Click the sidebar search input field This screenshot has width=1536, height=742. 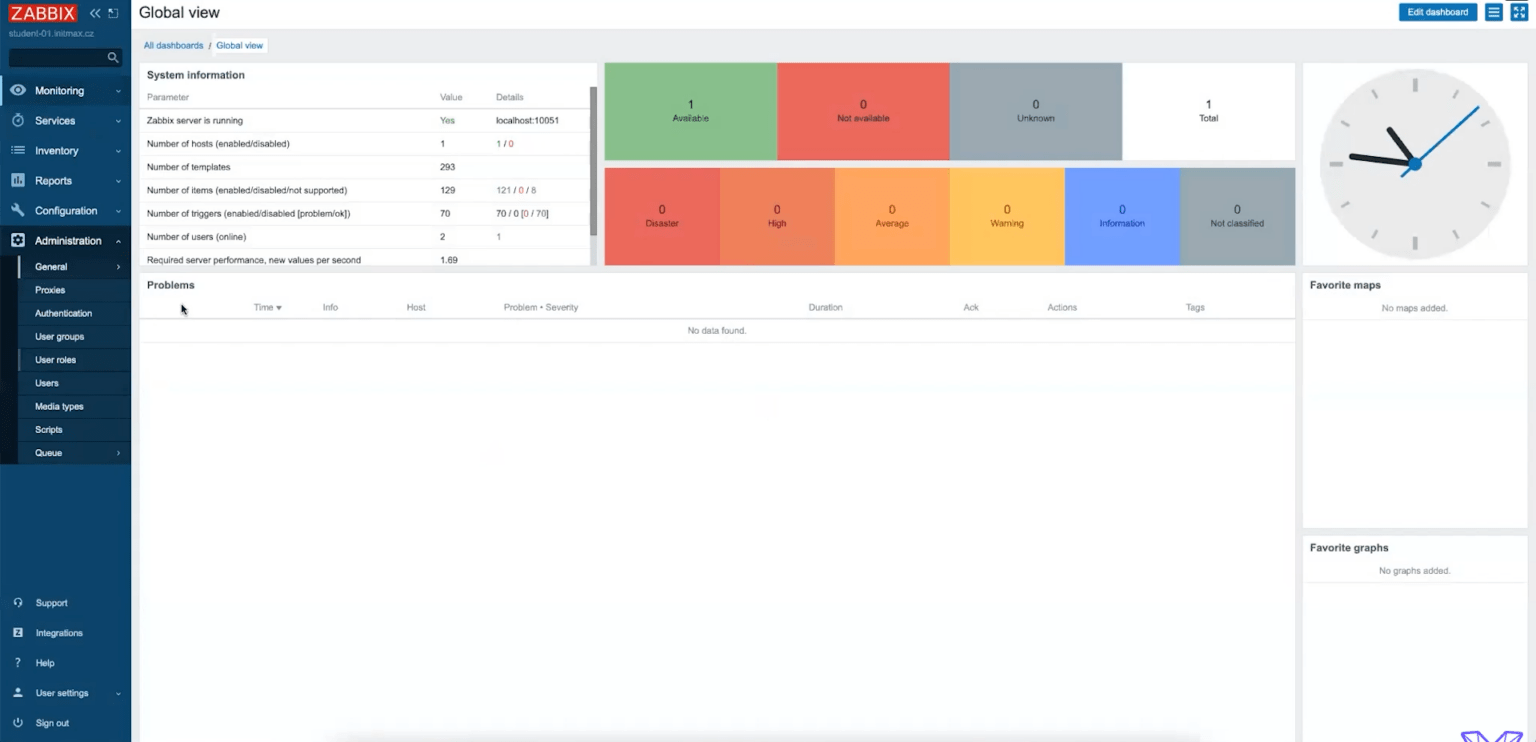click(x=60, y=58)
